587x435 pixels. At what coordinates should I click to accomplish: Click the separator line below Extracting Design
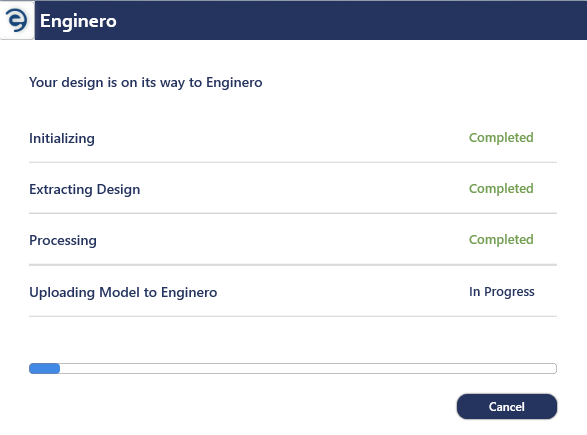[293, 213]
